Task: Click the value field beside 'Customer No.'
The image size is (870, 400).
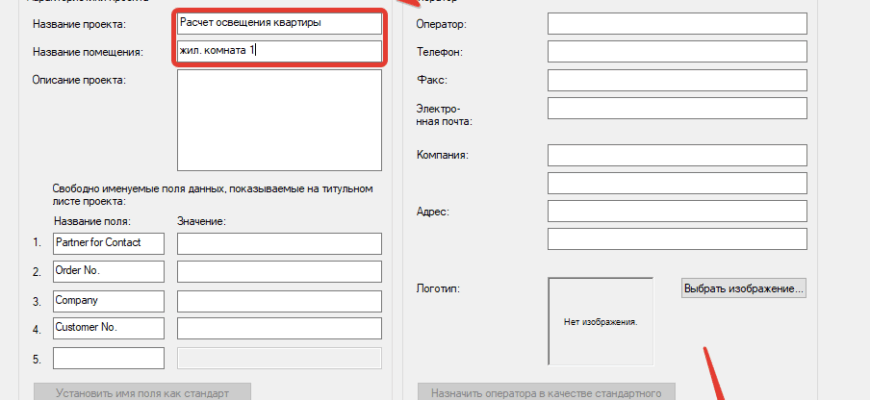Action: click(279, 328)
